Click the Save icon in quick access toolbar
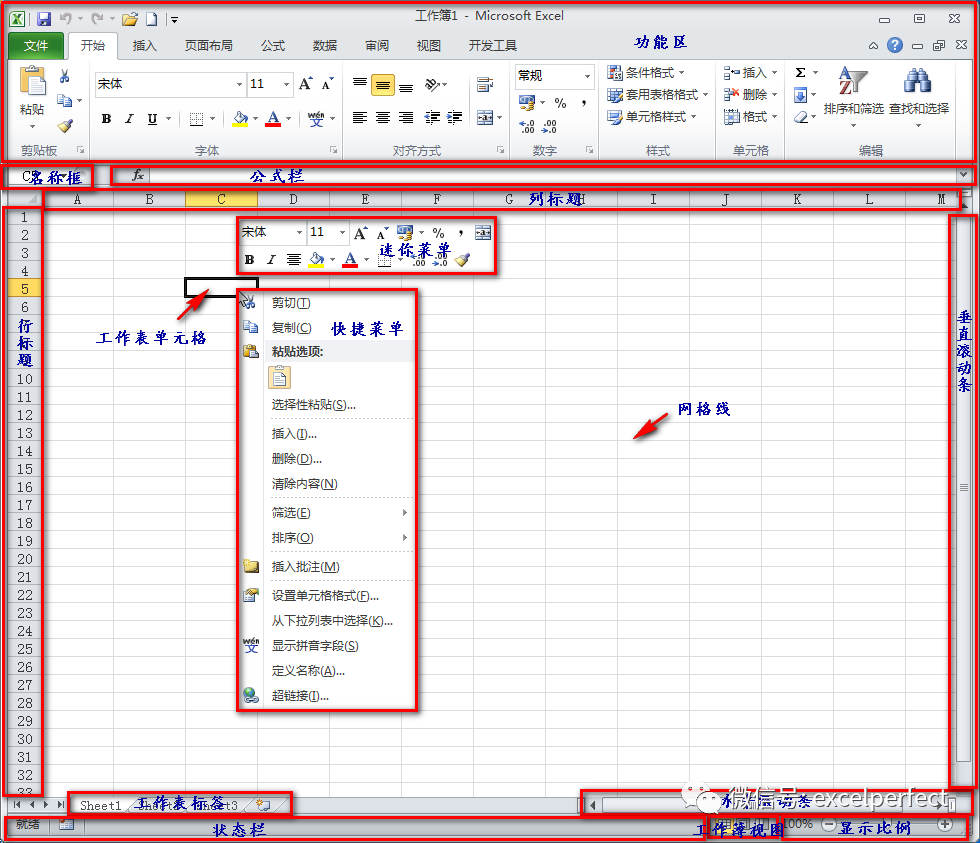This screenshot has height=843, width=980. click(x=43, y=19)
